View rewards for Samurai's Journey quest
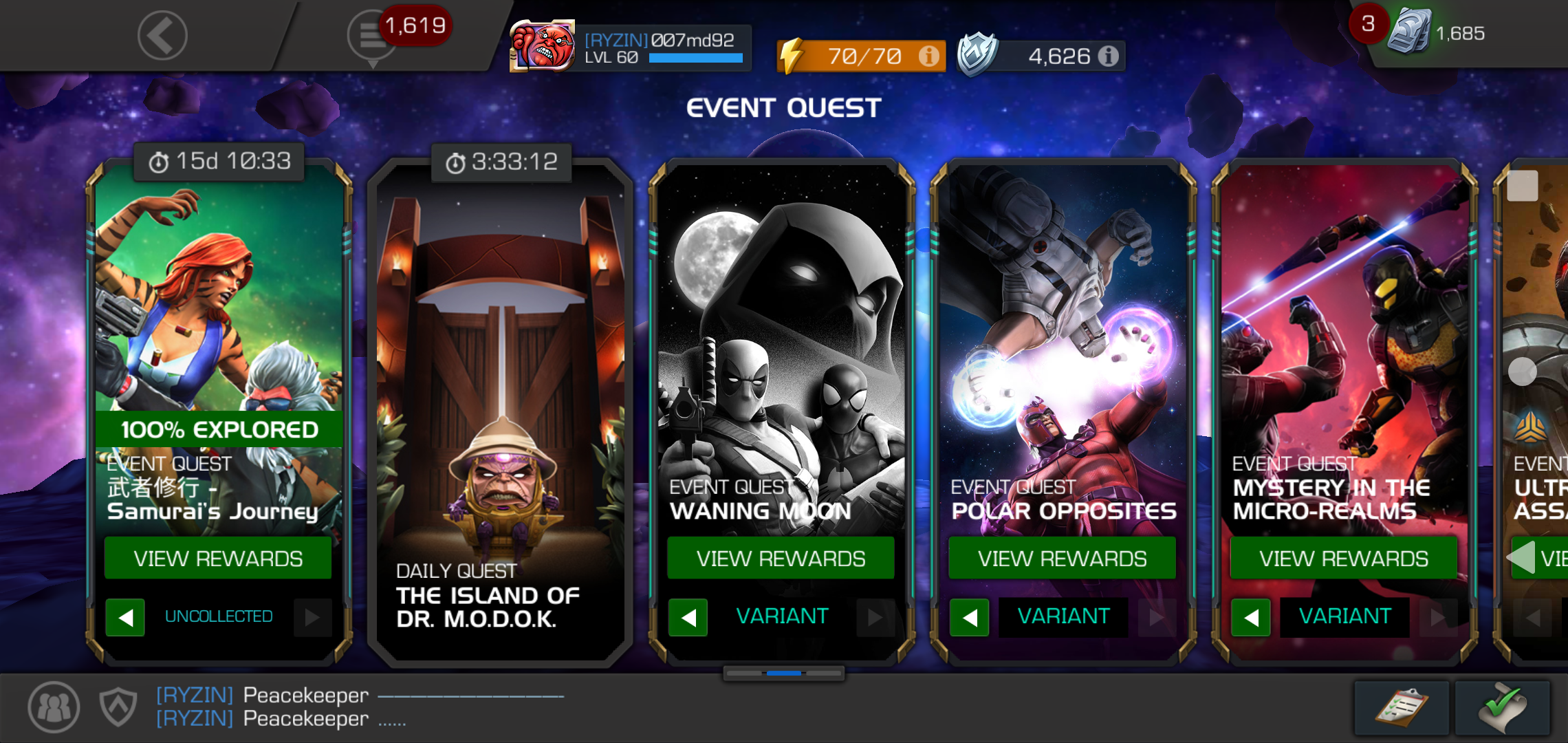The height and width of the screenshot is (743, 1568). tap(218, 558)
